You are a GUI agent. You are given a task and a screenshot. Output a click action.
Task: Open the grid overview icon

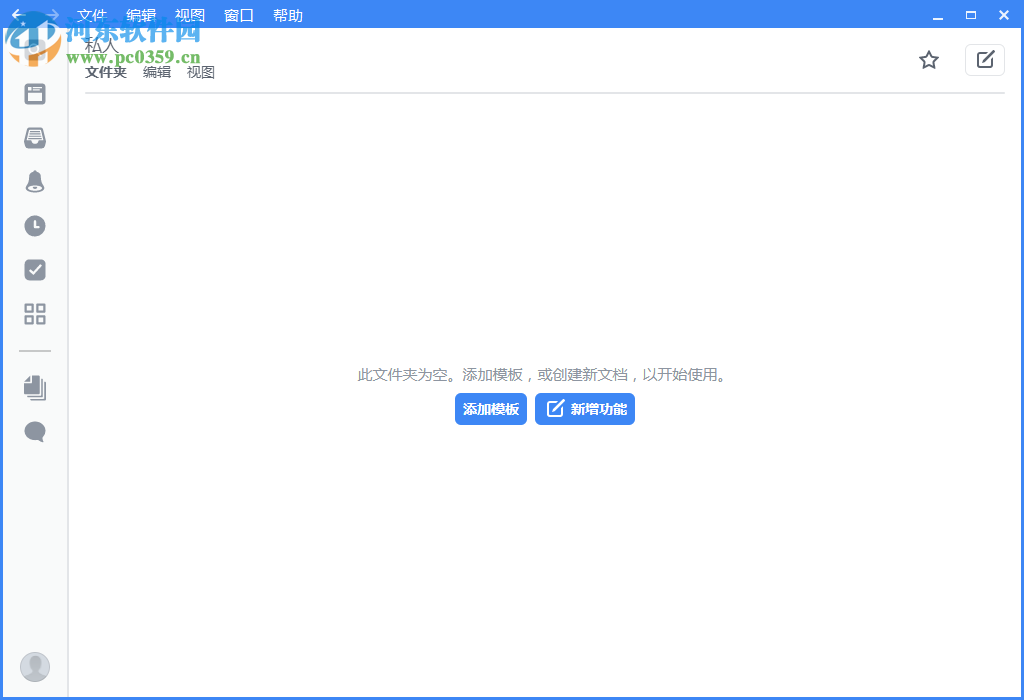click(x=34, y=313)
